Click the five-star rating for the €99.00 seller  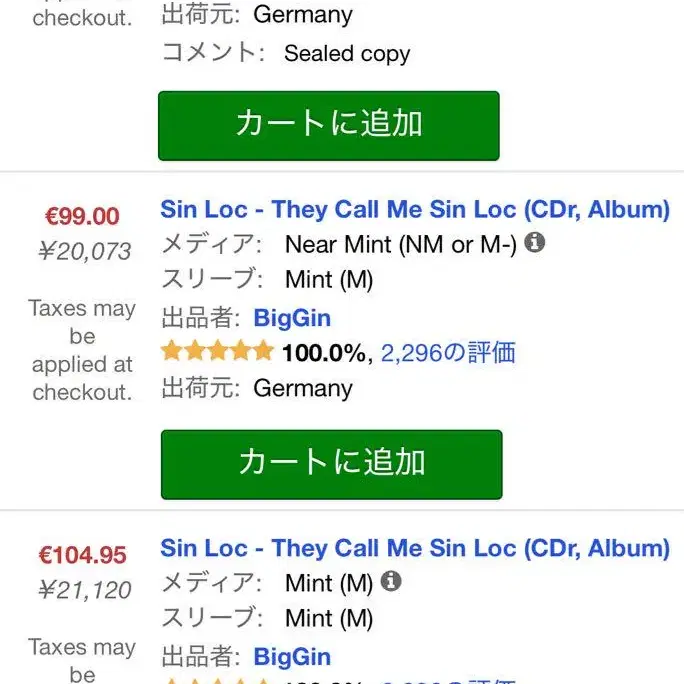(x=217, y=351)
